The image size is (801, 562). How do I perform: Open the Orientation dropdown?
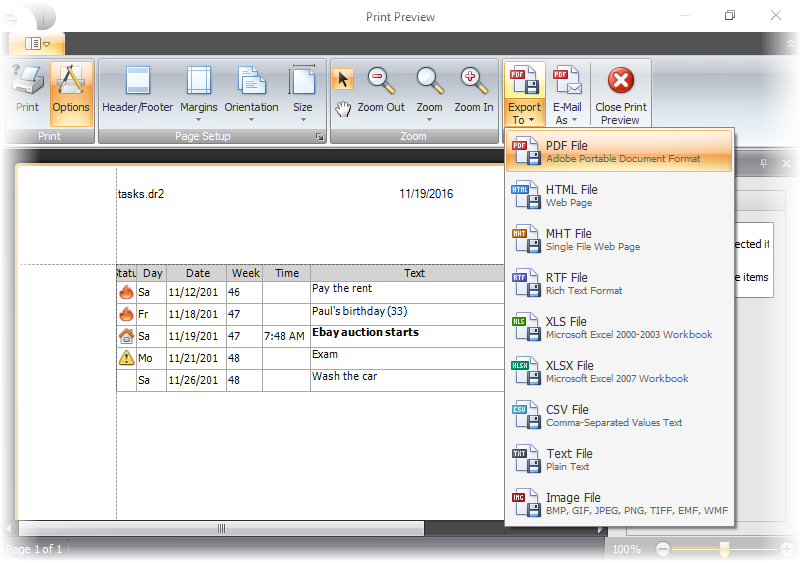[251, 93]
